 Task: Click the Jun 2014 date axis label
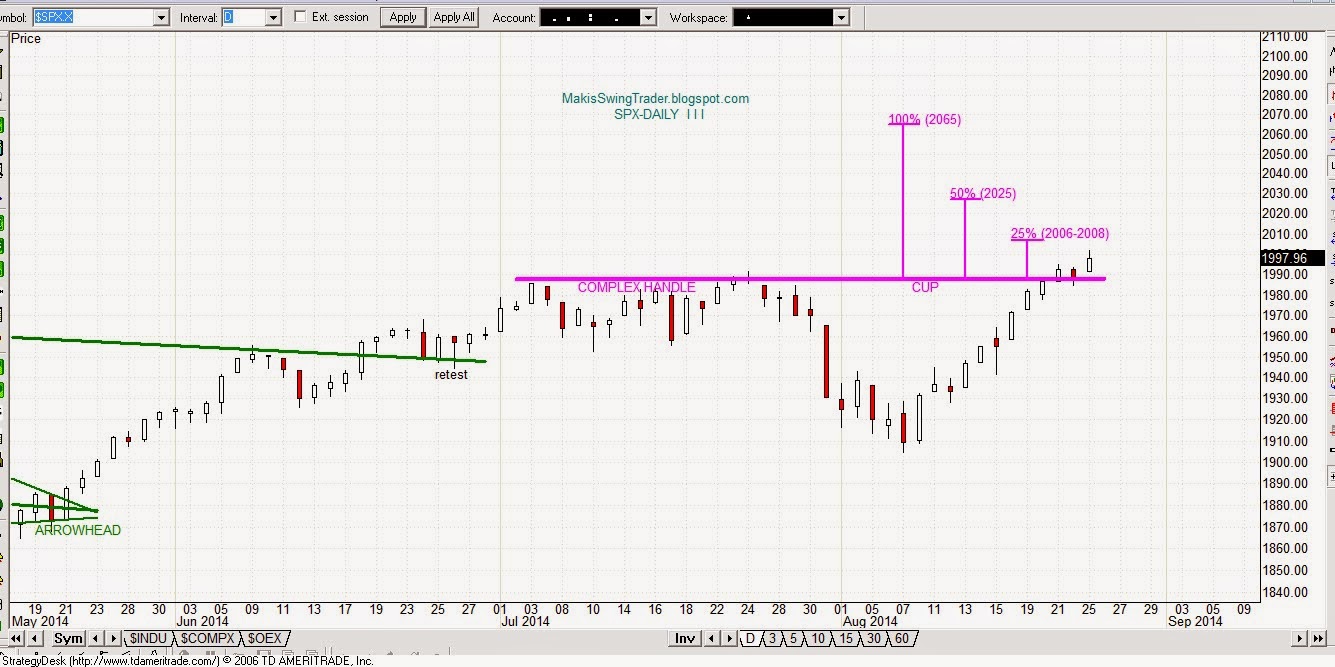click(x=203, y=621)
